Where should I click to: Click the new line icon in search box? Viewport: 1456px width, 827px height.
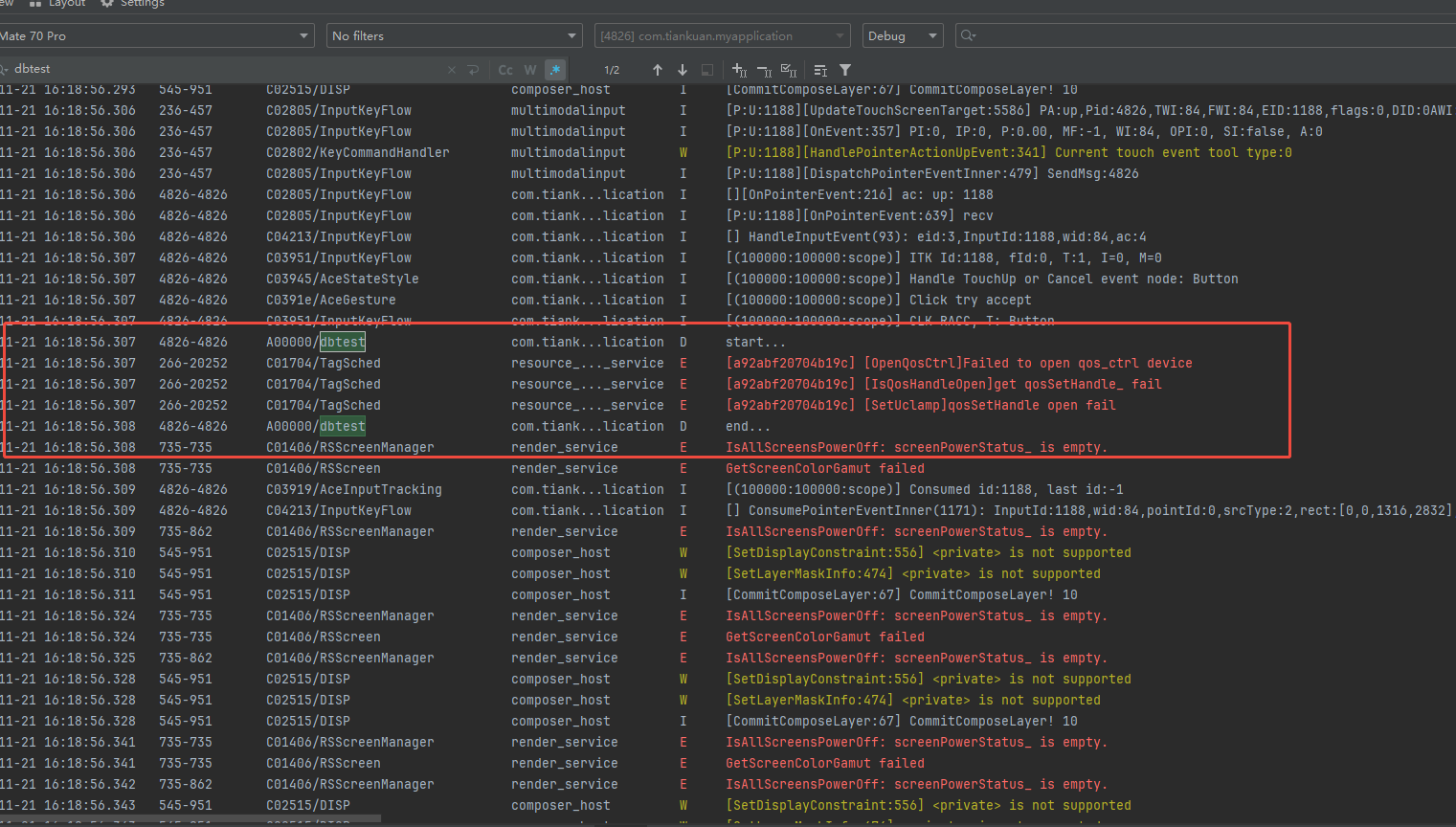(x=473, y=70)
